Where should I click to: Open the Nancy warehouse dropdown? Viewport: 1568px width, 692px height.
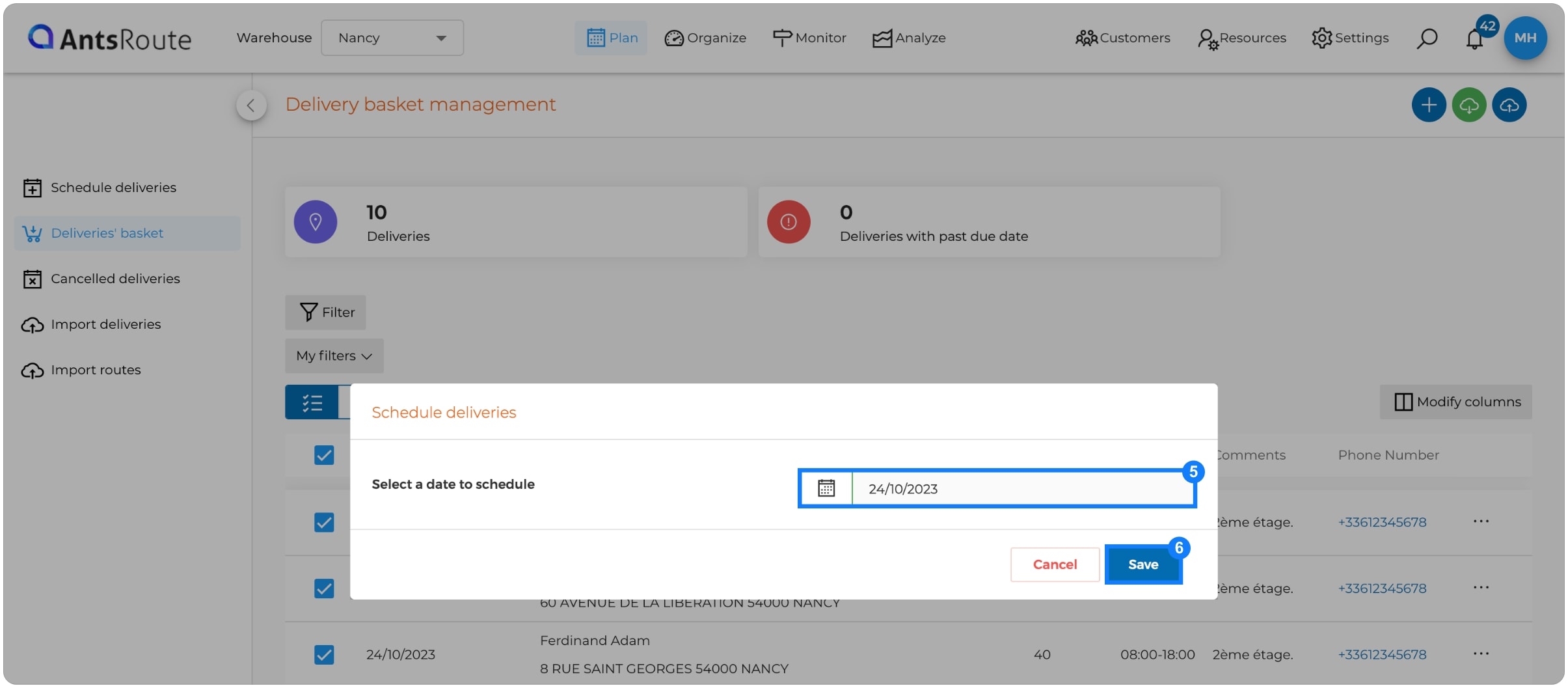(x=391, y=38)
